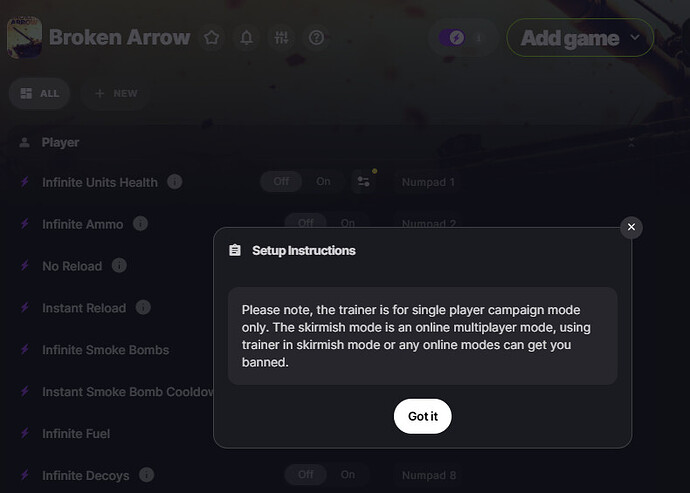The height and width of the screenshot is (493, 690).
Task: Click the Broken Arrow game thumbnail
Action: point(24,38)
